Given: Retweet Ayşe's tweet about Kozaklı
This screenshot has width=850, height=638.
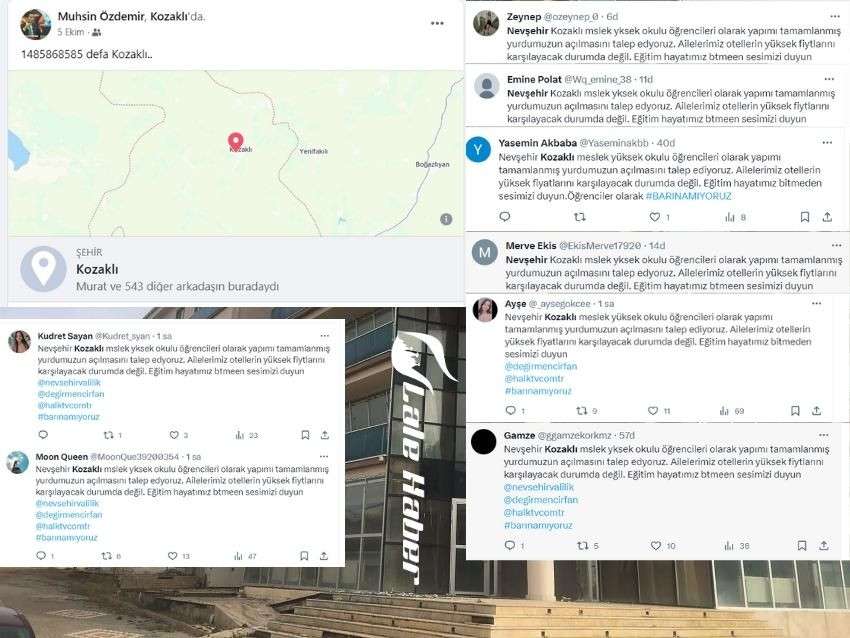Looking at the screenshot, I should pyautogui.click(x=582, y=411).
